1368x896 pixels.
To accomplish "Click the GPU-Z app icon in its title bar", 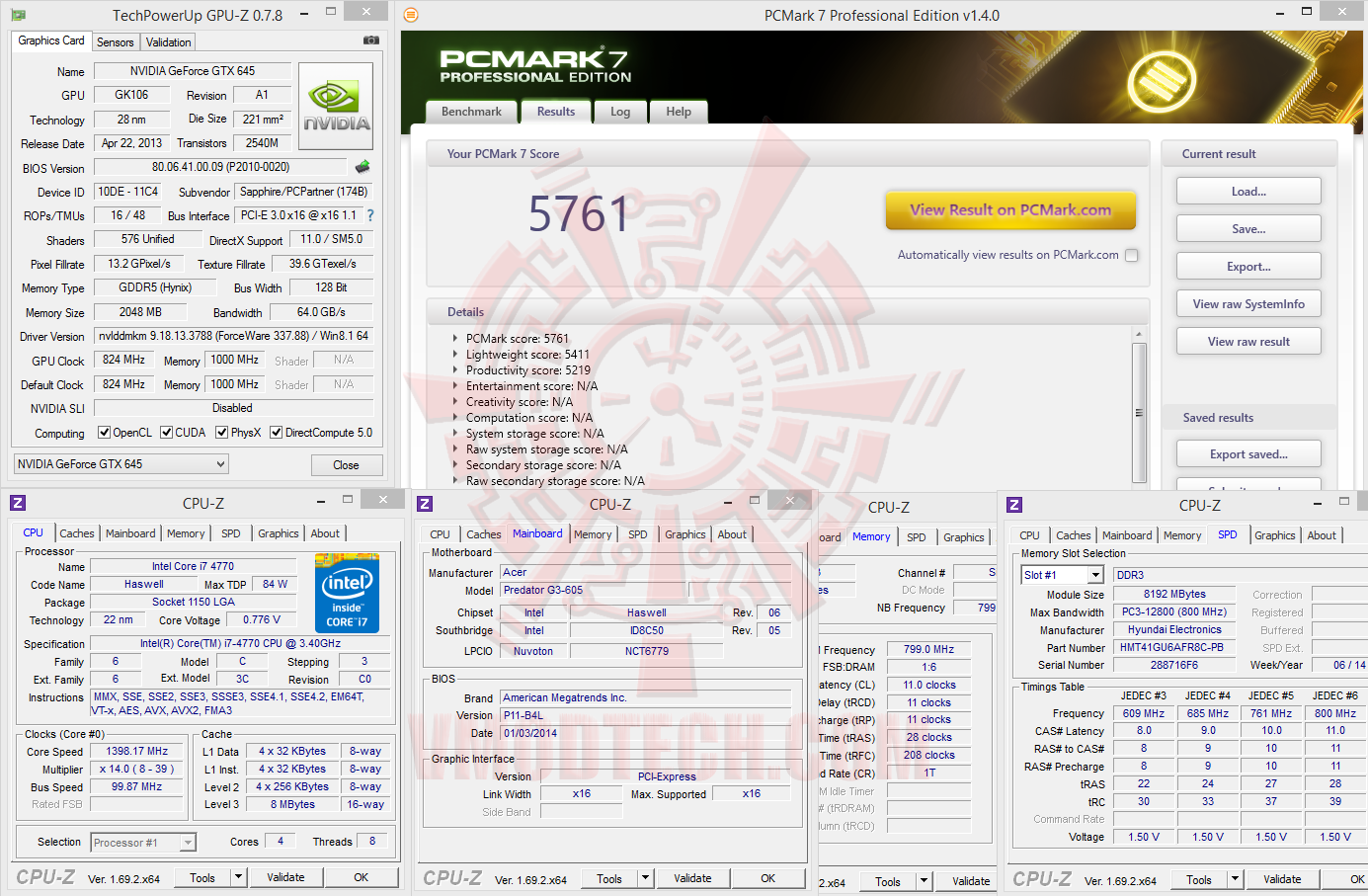I will (x=18, y=15).
